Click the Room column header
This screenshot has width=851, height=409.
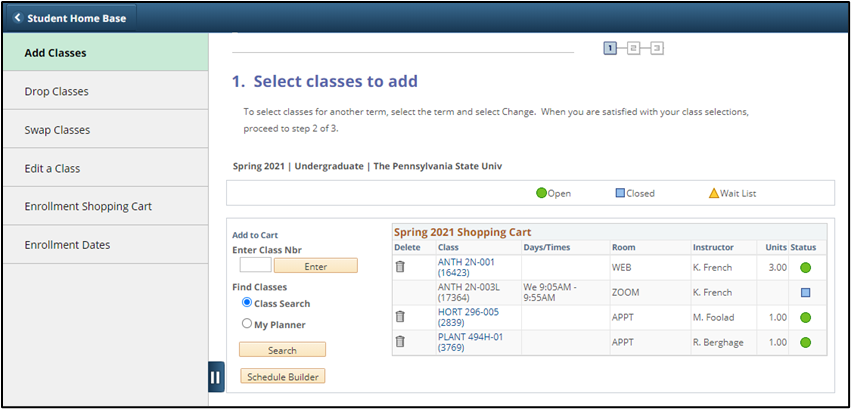click(x=624, y=247)
